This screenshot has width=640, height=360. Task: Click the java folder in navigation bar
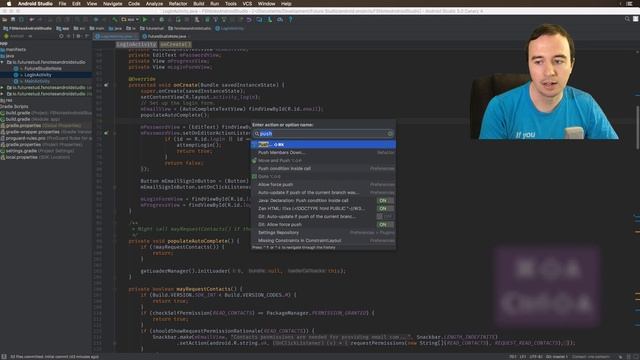click(x=116, y=29)
